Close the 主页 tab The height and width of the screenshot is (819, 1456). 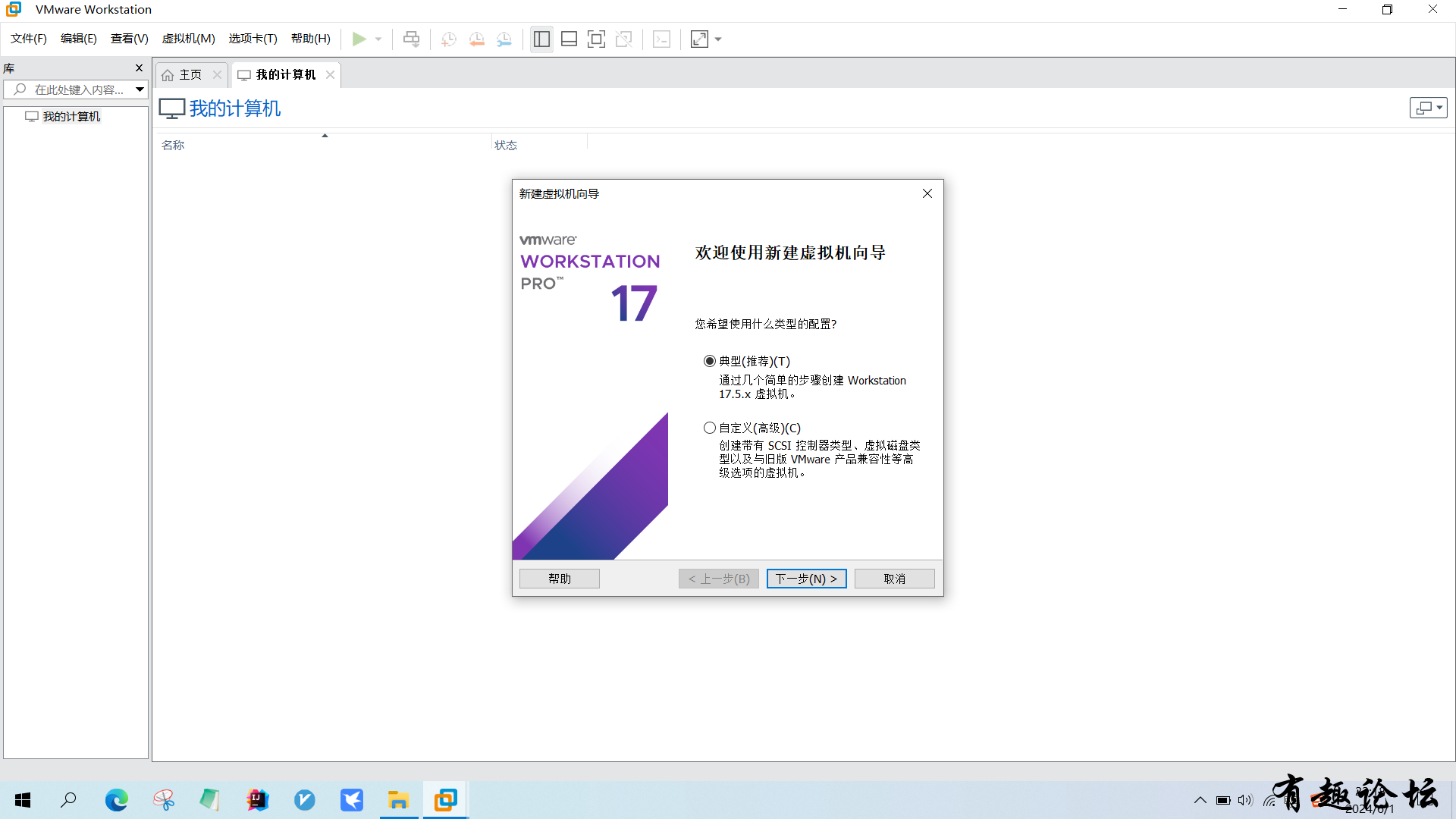[x=217, y=74]
